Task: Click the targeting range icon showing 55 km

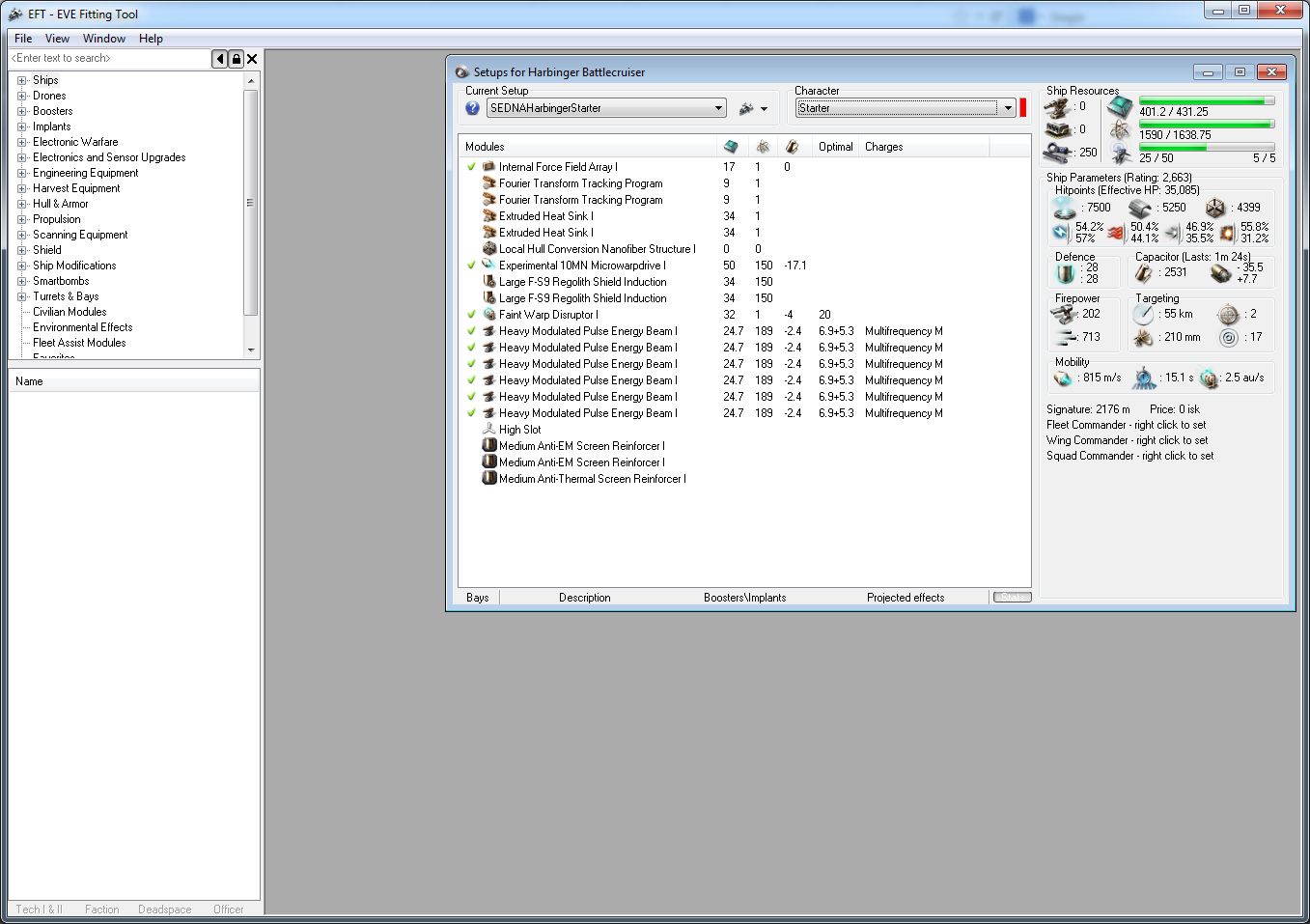Action: [1144, 315]
